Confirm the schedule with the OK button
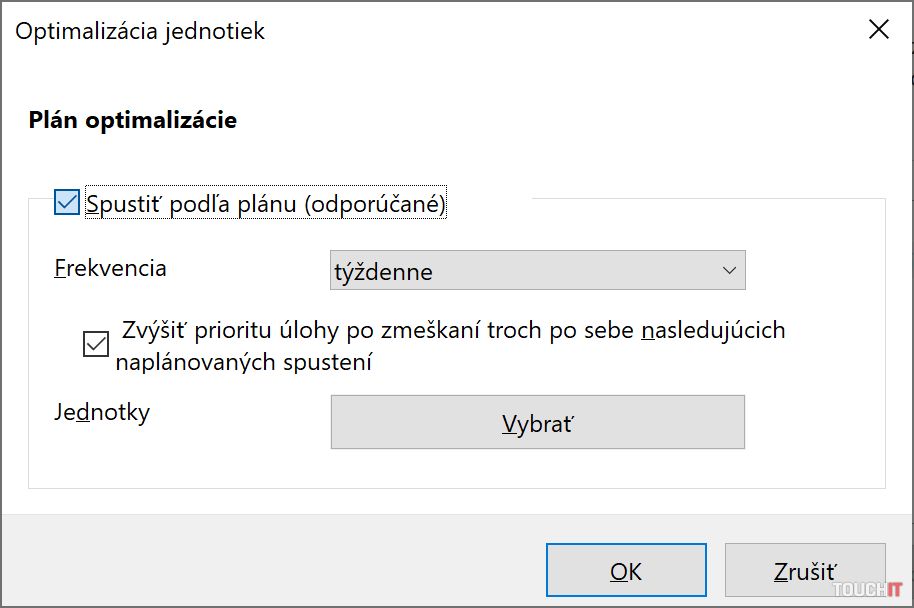 click(x=626, y=571)
